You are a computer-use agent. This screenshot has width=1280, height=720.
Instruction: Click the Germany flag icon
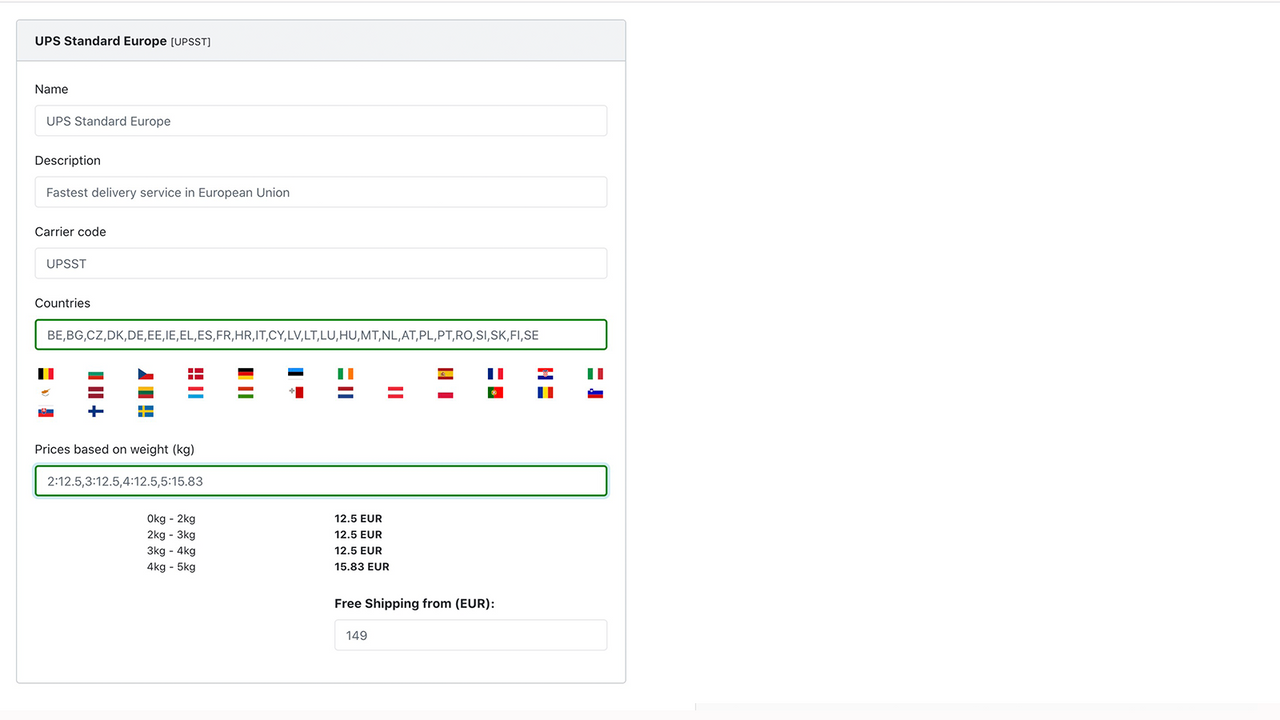tap(245, 374)
